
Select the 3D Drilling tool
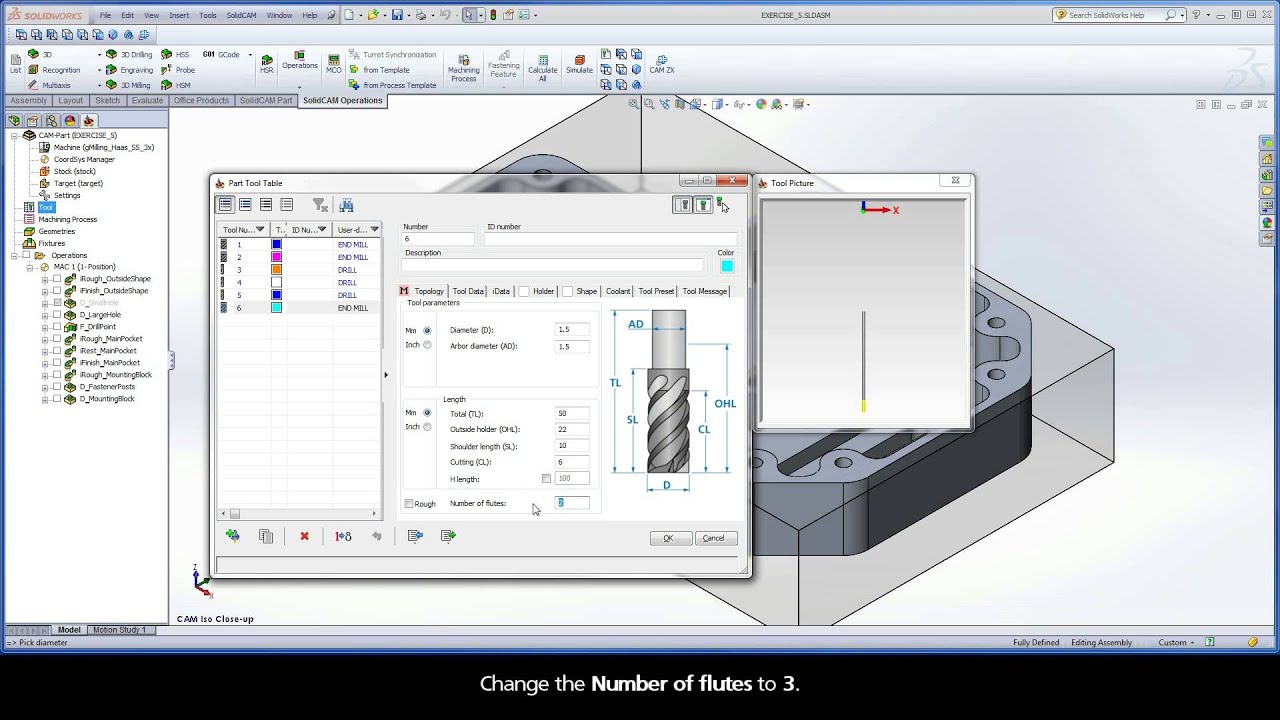[x=130, y=55]
